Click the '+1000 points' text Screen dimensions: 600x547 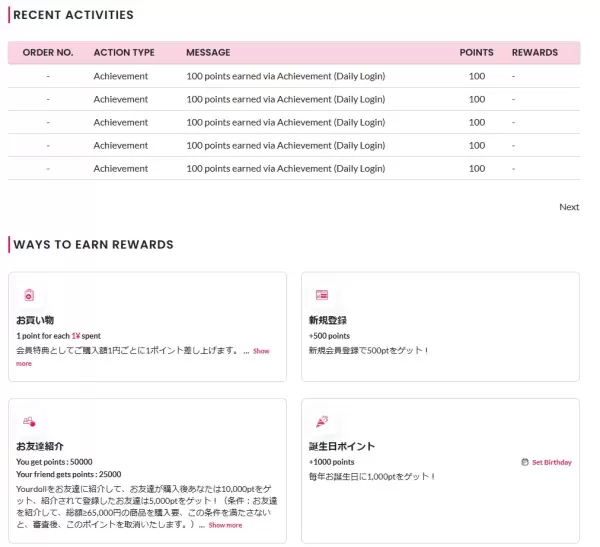pyautogui.click(x=331, y=462)
